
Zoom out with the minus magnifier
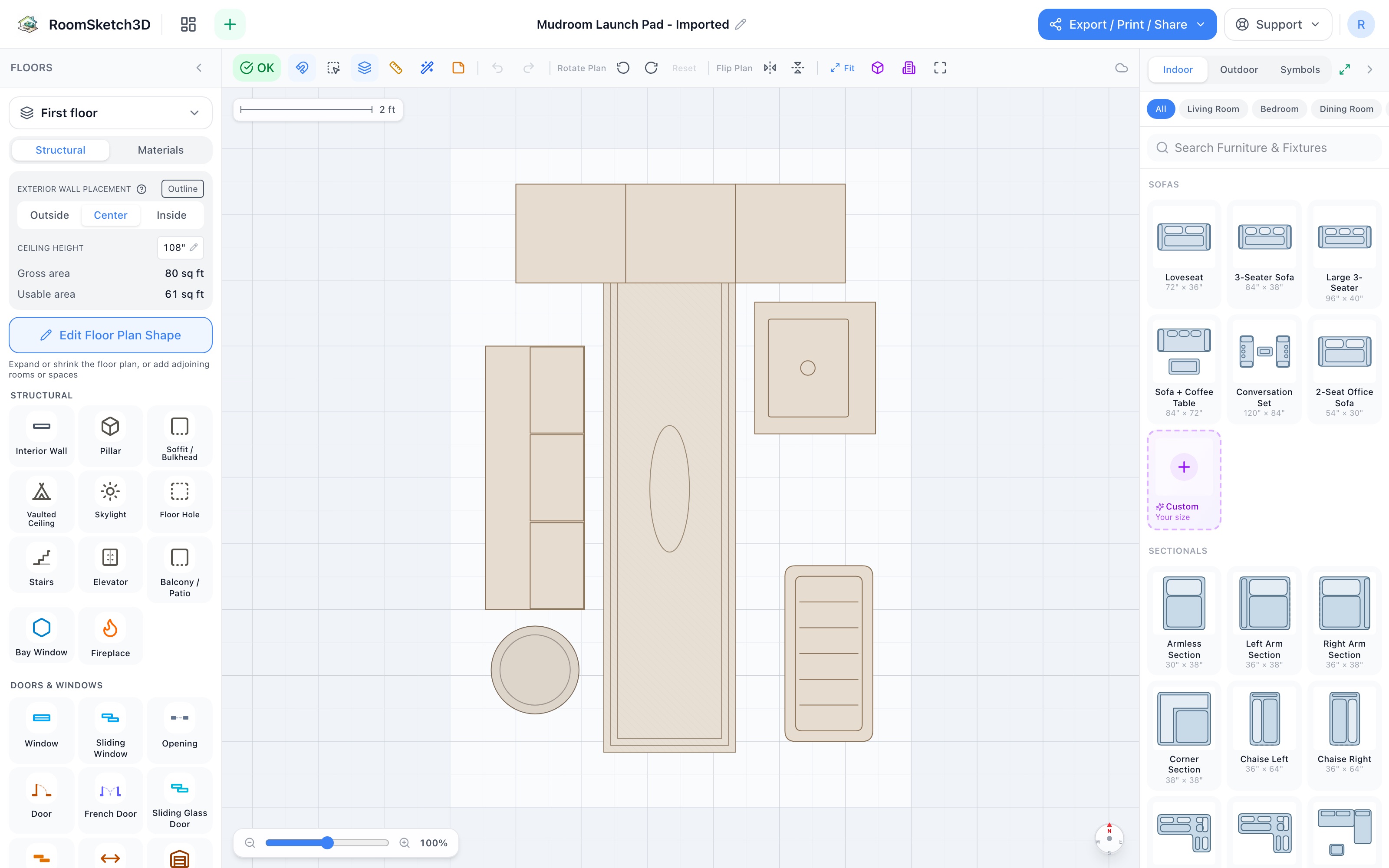tap(250, 843)
